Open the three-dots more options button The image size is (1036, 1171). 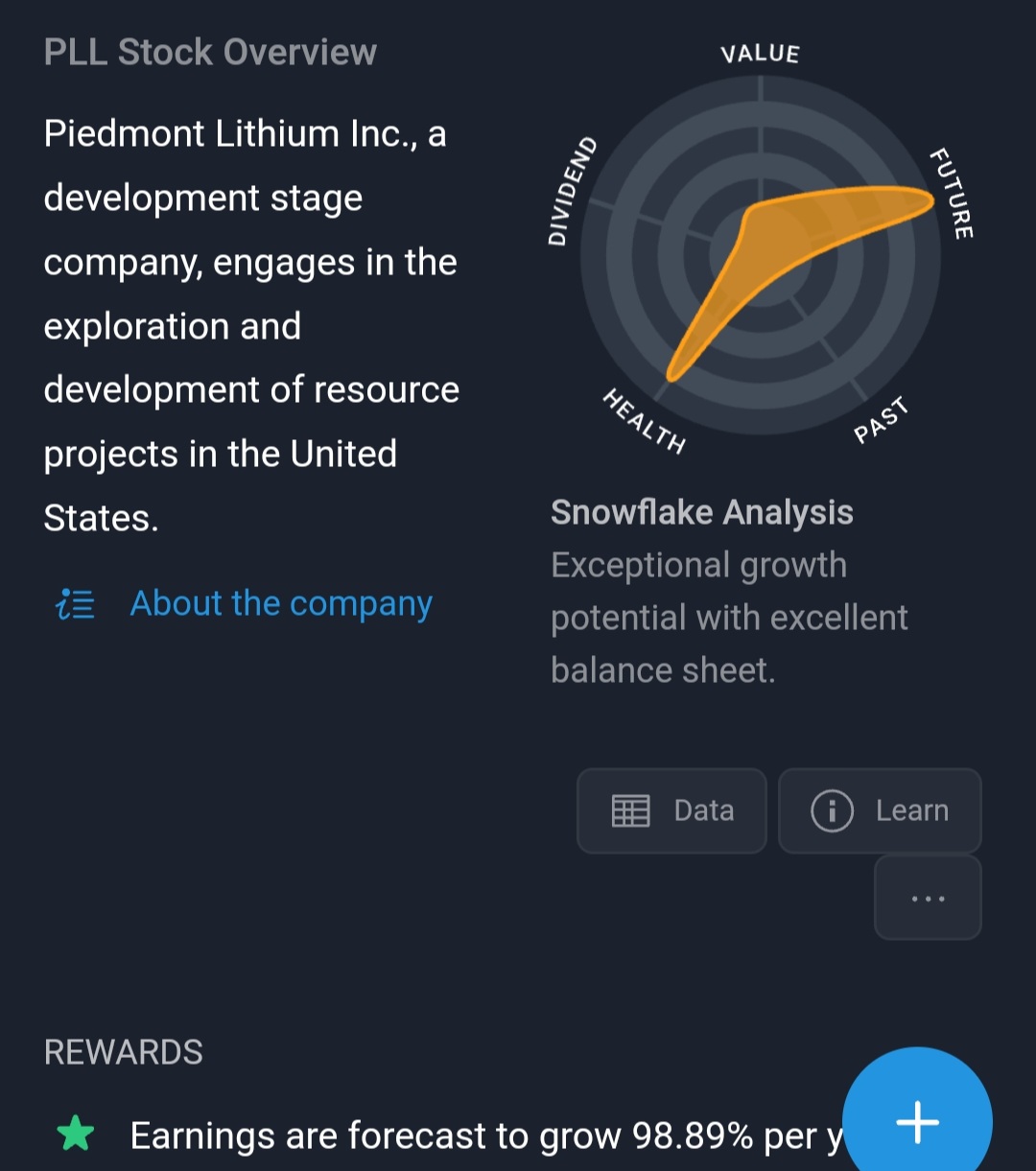928,899
